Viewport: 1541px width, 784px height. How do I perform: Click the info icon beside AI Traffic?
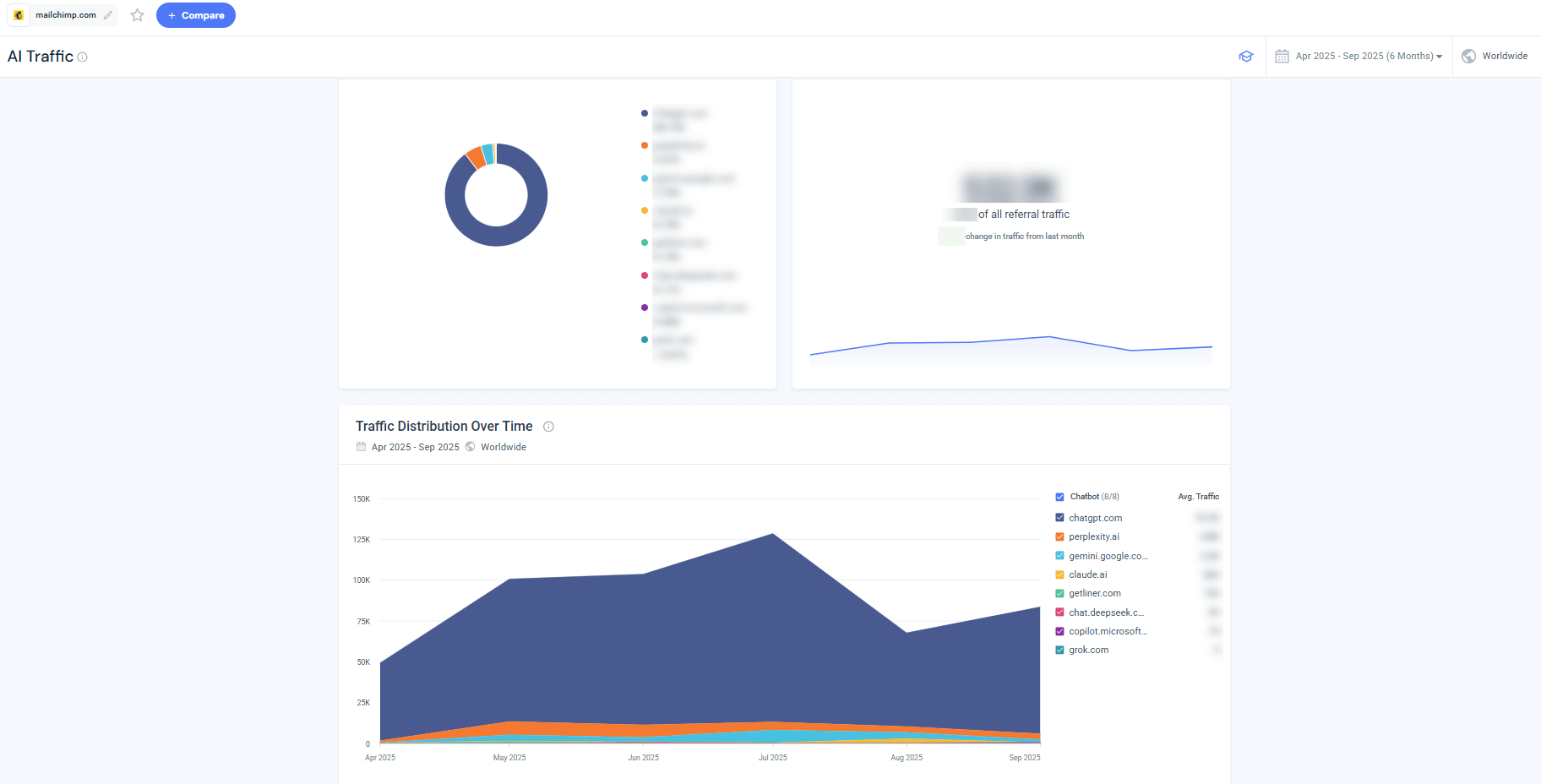click(x=82, y=57)
